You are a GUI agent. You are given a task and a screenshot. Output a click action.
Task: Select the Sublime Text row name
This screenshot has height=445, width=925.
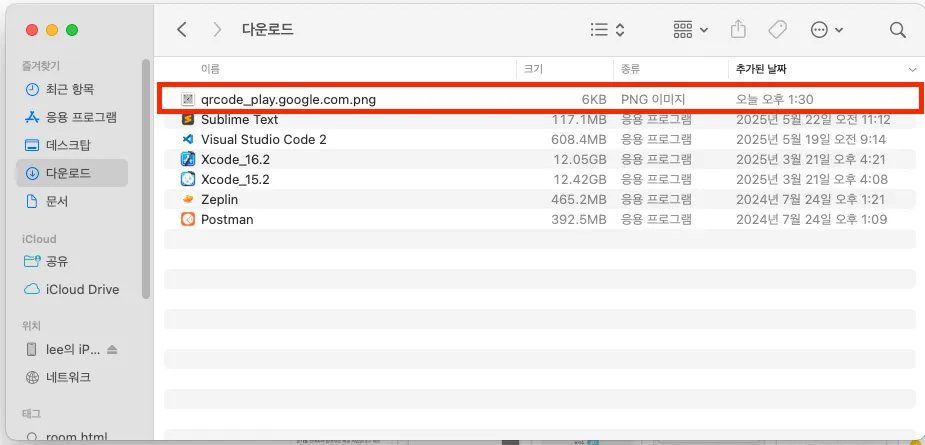click(x=240, y=119)
